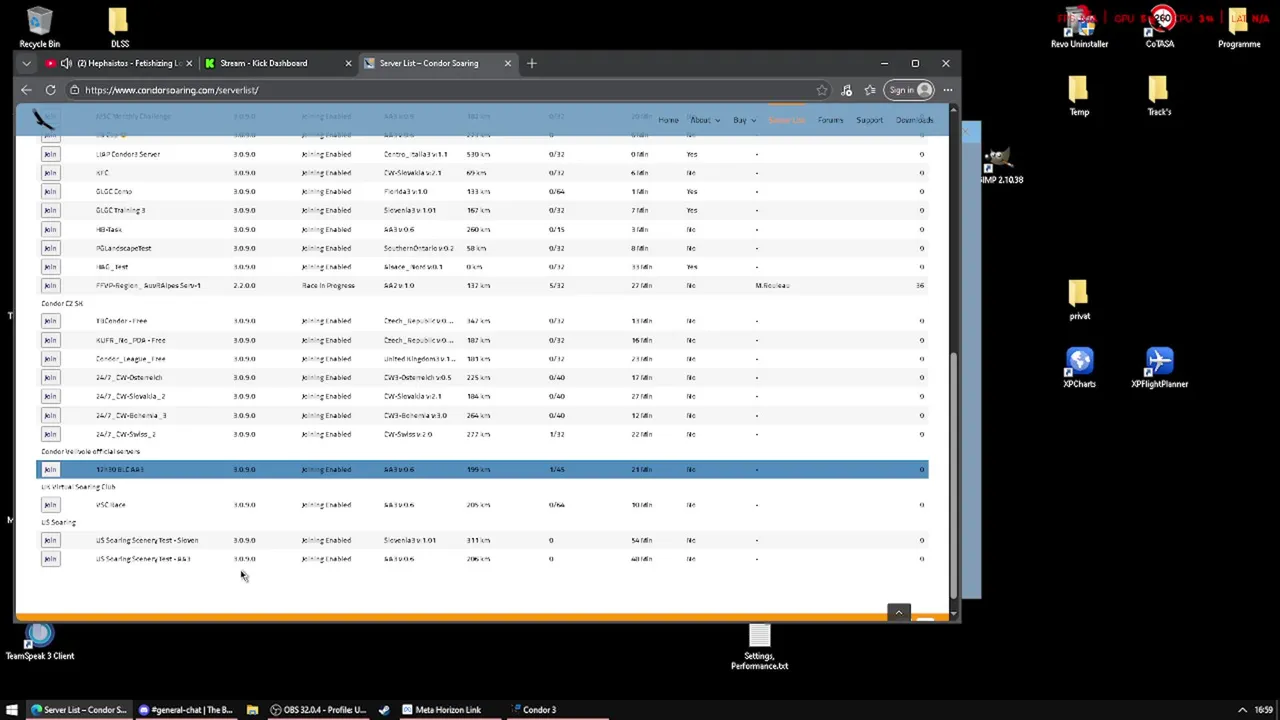Screen dimensions: 1280x720
Task: Open the site info icon in address bar
Action: click(x=74, y=90)
